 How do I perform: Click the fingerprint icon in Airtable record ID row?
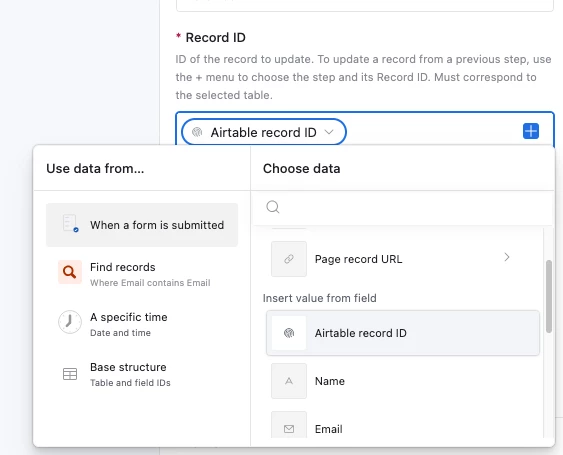[x=289, y=333]
